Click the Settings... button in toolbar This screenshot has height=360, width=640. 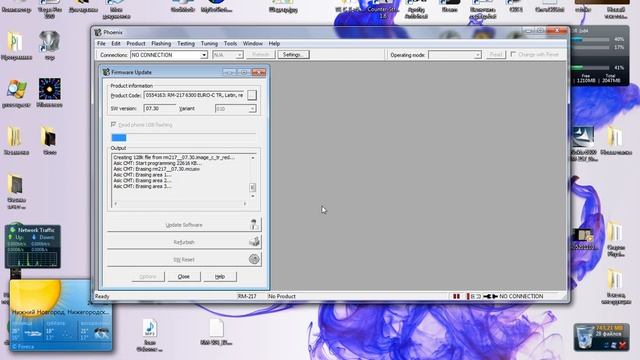293,55
